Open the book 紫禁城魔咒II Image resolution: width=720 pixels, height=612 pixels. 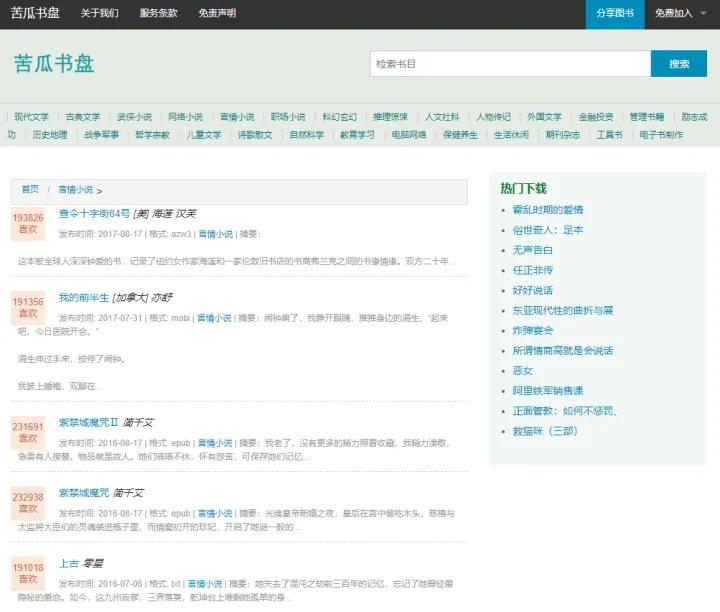[88, 422]
